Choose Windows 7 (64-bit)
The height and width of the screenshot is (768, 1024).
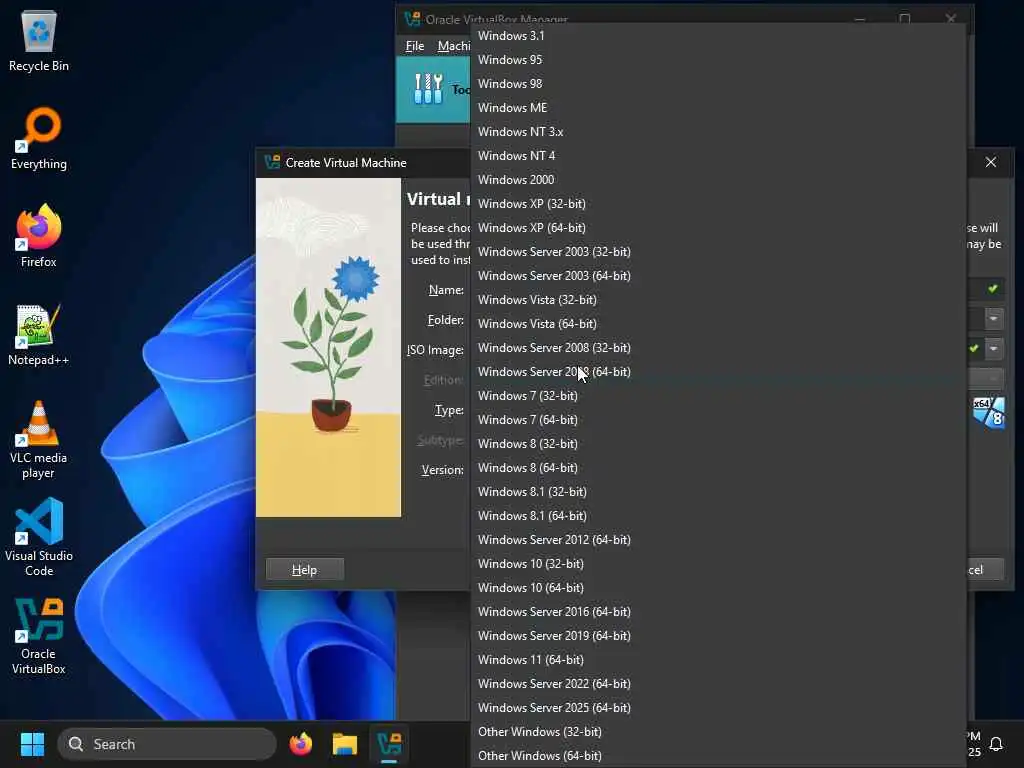[x=718, y=420]
